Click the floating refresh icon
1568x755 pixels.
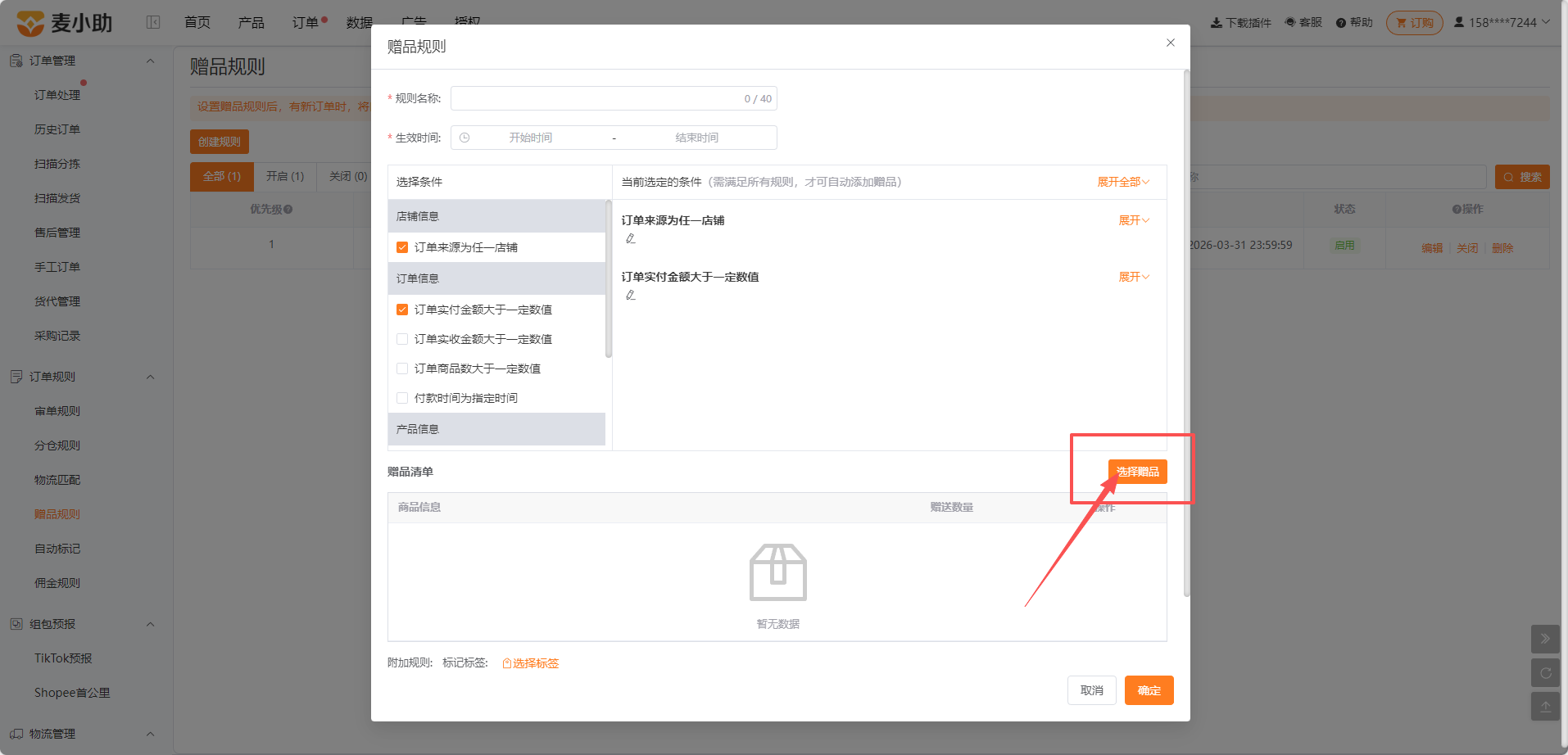pos(1545,673)
